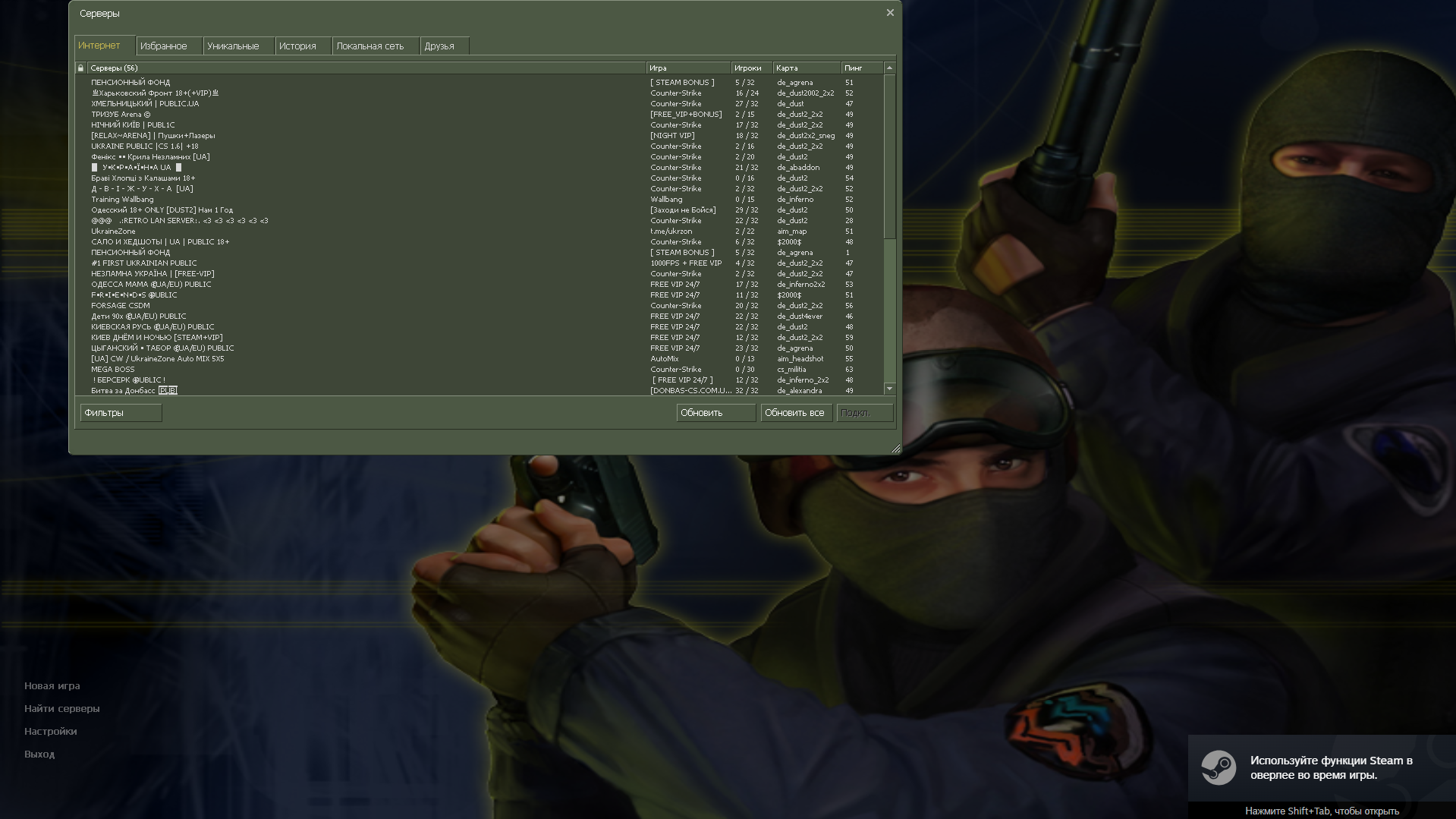Sort servers by the password lock icon
The image size is (1456, 819).
point(80,68)
